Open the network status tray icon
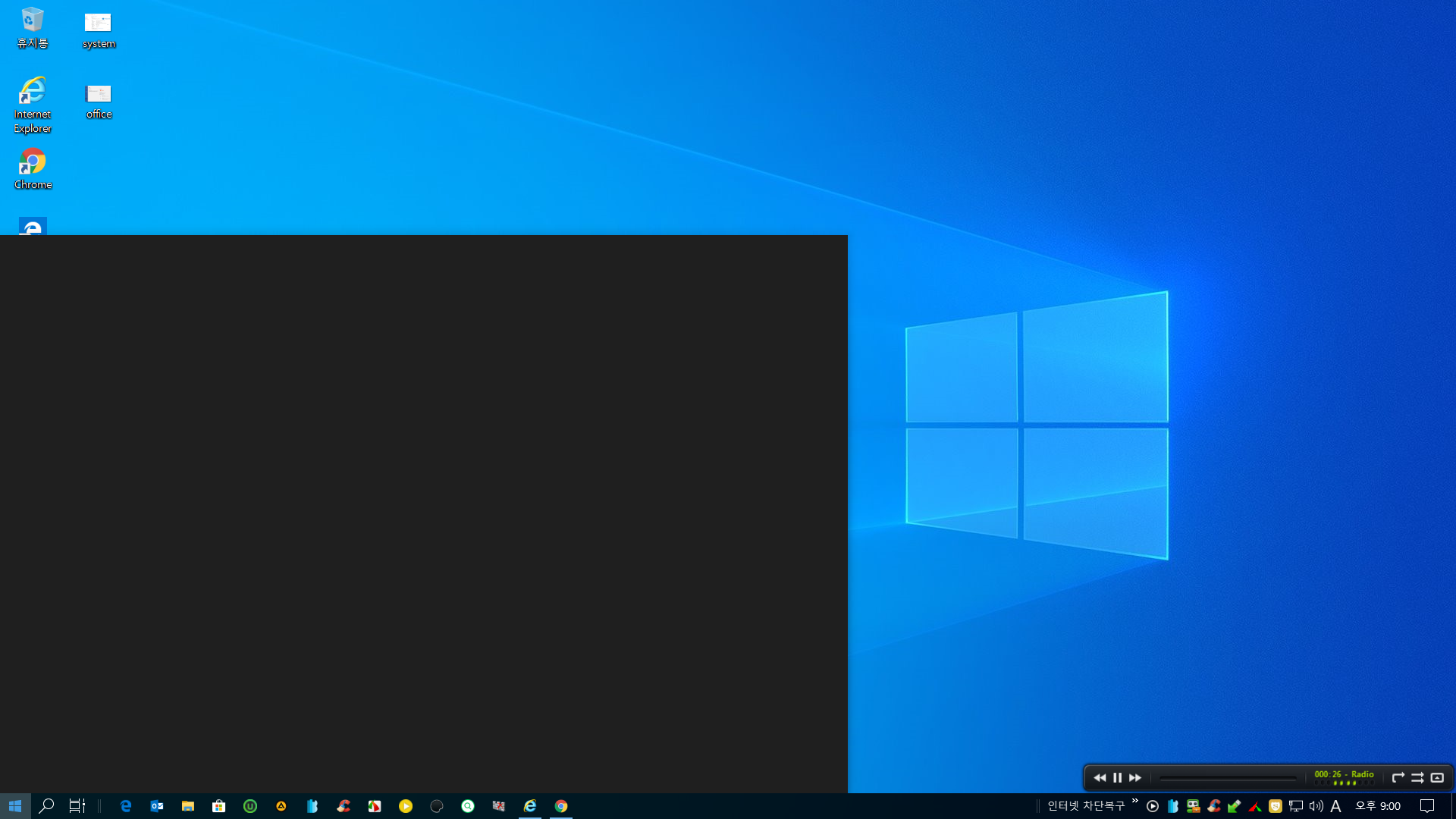 point(1296,806)
